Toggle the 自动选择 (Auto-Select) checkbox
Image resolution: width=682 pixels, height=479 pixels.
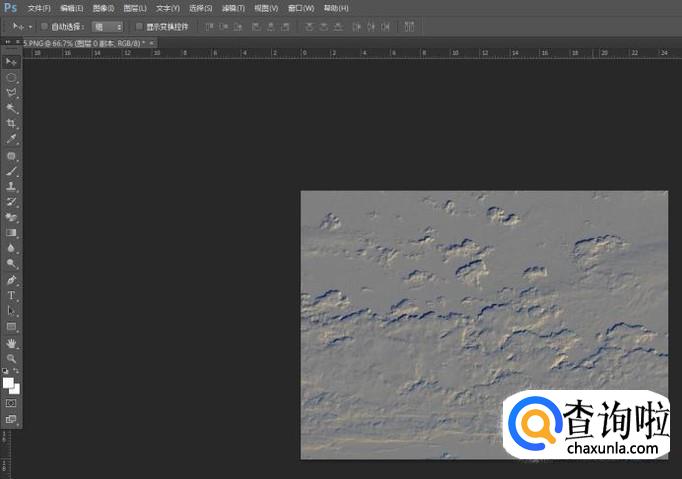click(x=45, y=26)
